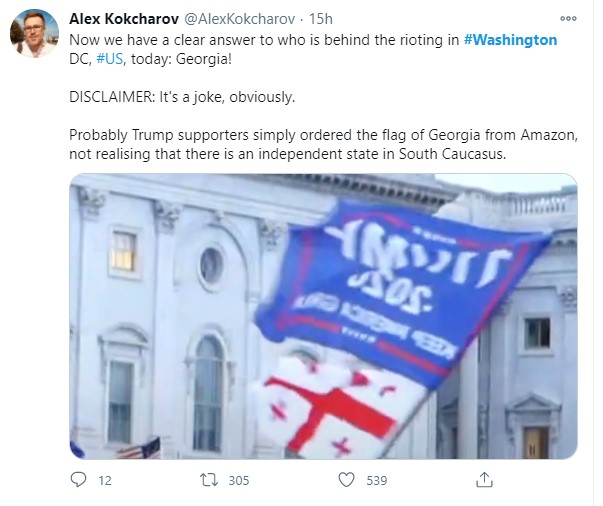This screenshot has height=506, width=603.
Task: Follow the #Washington hashtag link
Action: pyautogui.click(x=510, y=40)
